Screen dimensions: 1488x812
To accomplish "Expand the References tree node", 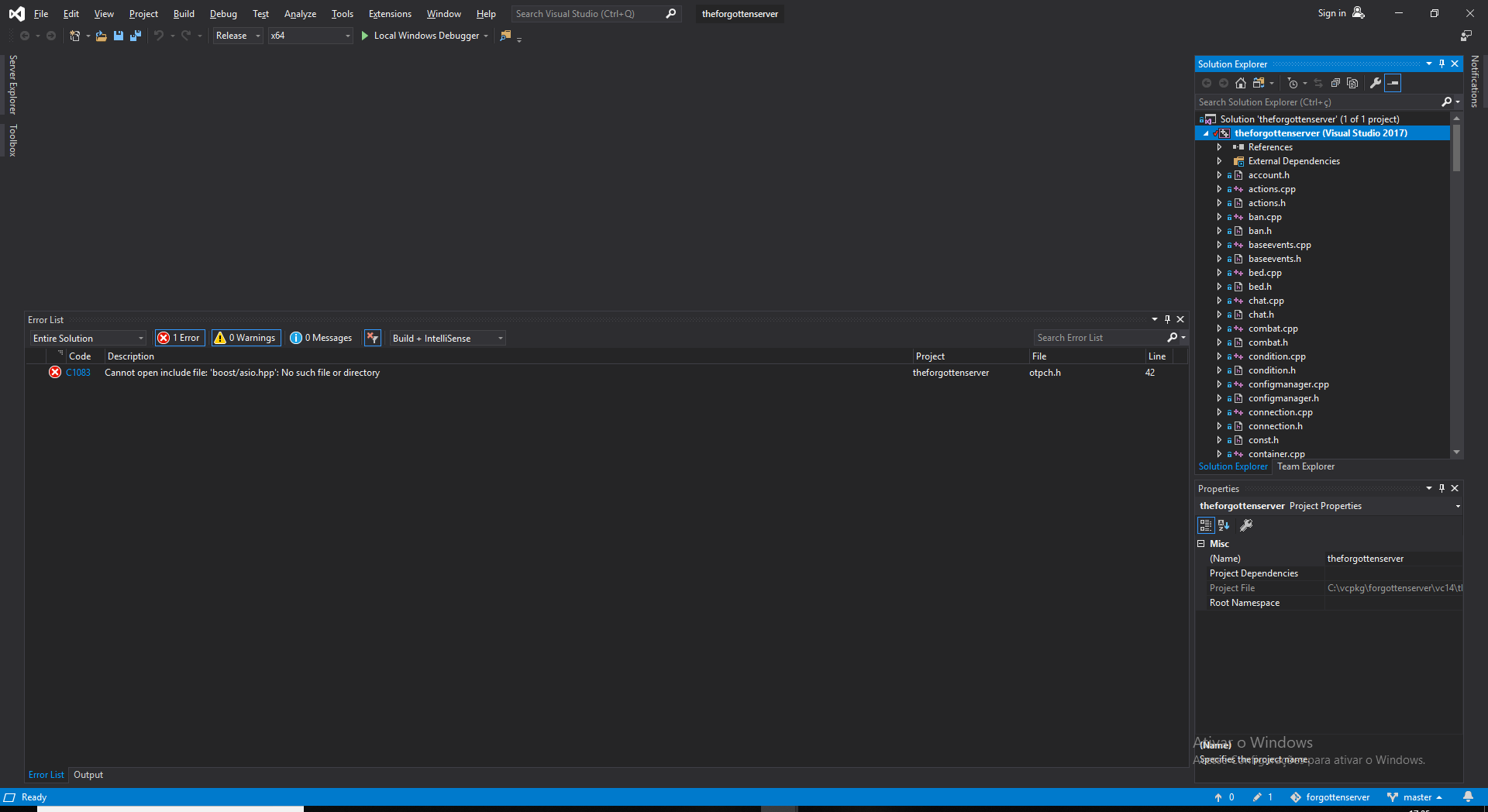I will (x=1219, y=147).
